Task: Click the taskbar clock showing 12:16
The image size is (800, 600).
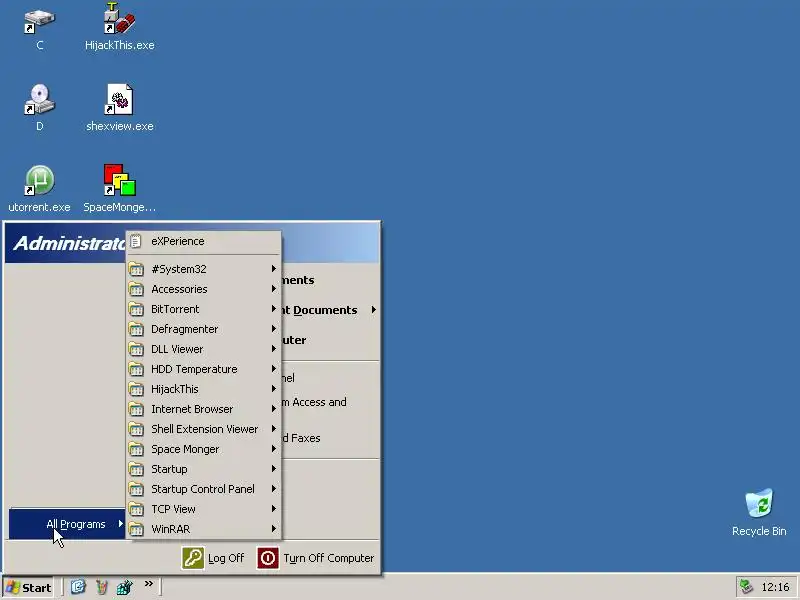Action: click(775, 587)
